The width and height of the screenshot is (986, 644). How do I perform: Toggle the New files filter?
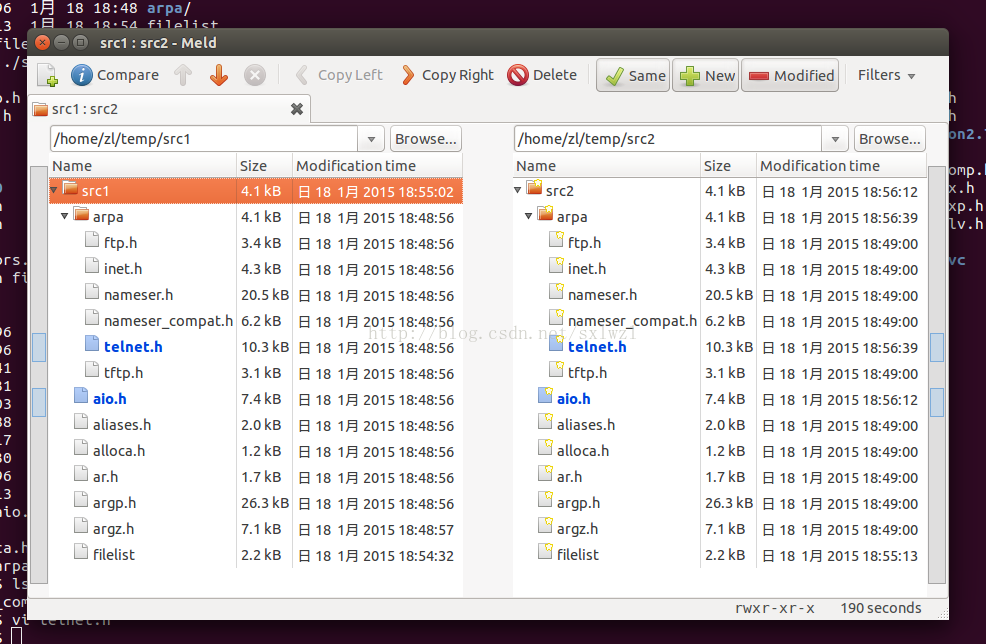(707, 75)
